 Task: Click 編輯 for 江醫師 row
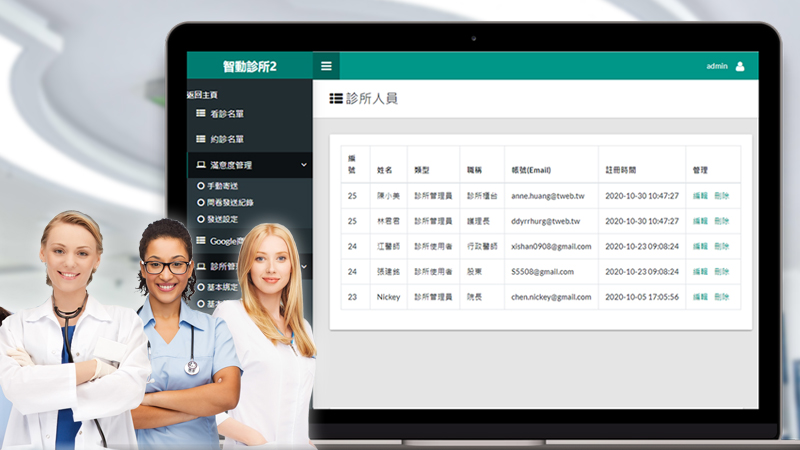coord(700,246)
